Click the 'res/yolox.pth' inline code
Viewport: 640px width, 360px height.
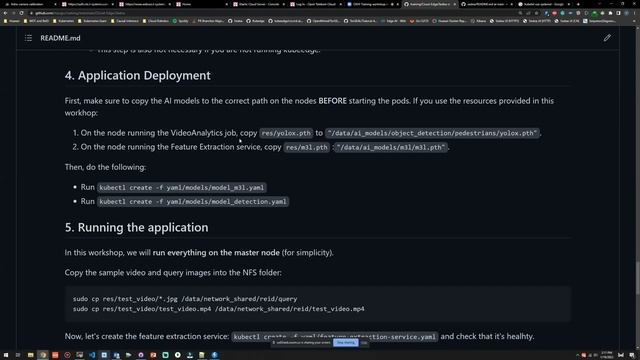tap(286, 133)
